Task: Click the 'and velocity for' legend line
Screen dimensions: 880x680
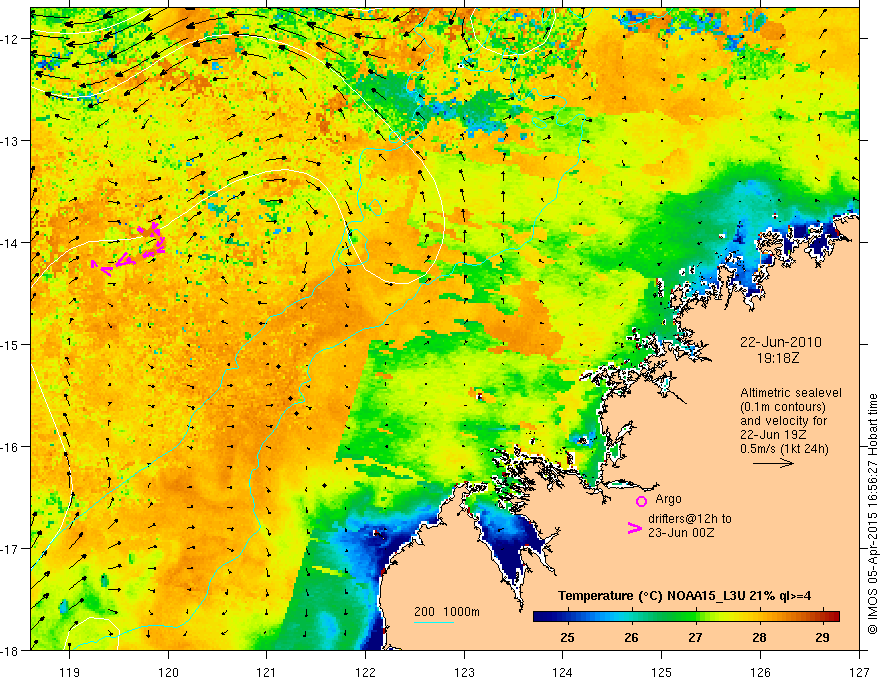Action: [783, 421]
